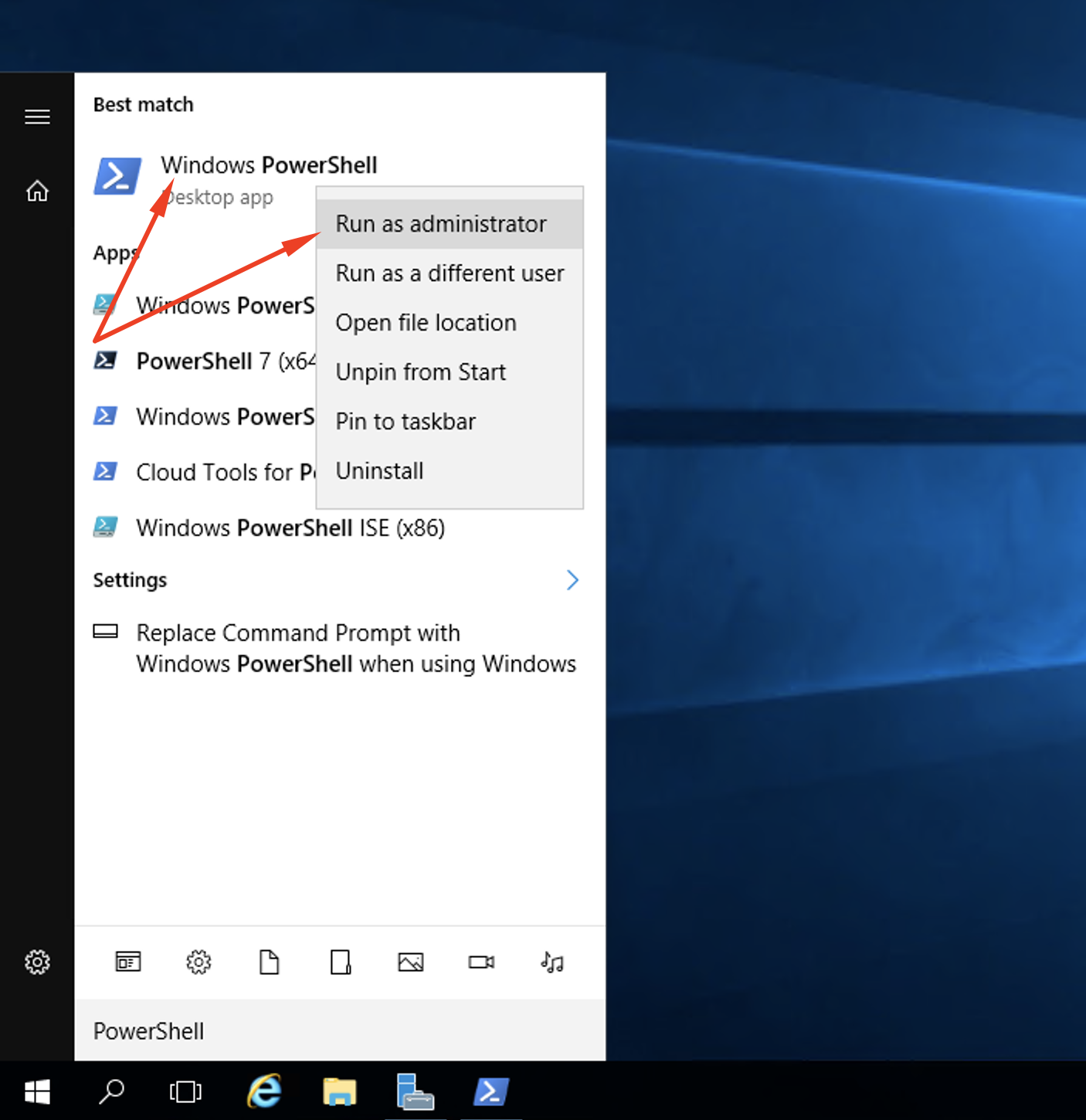Uninstall Windows PowerShell via context menu
Viewport: 1086px width, 1120px height.
pyautogui.click(x=379, y=470)
